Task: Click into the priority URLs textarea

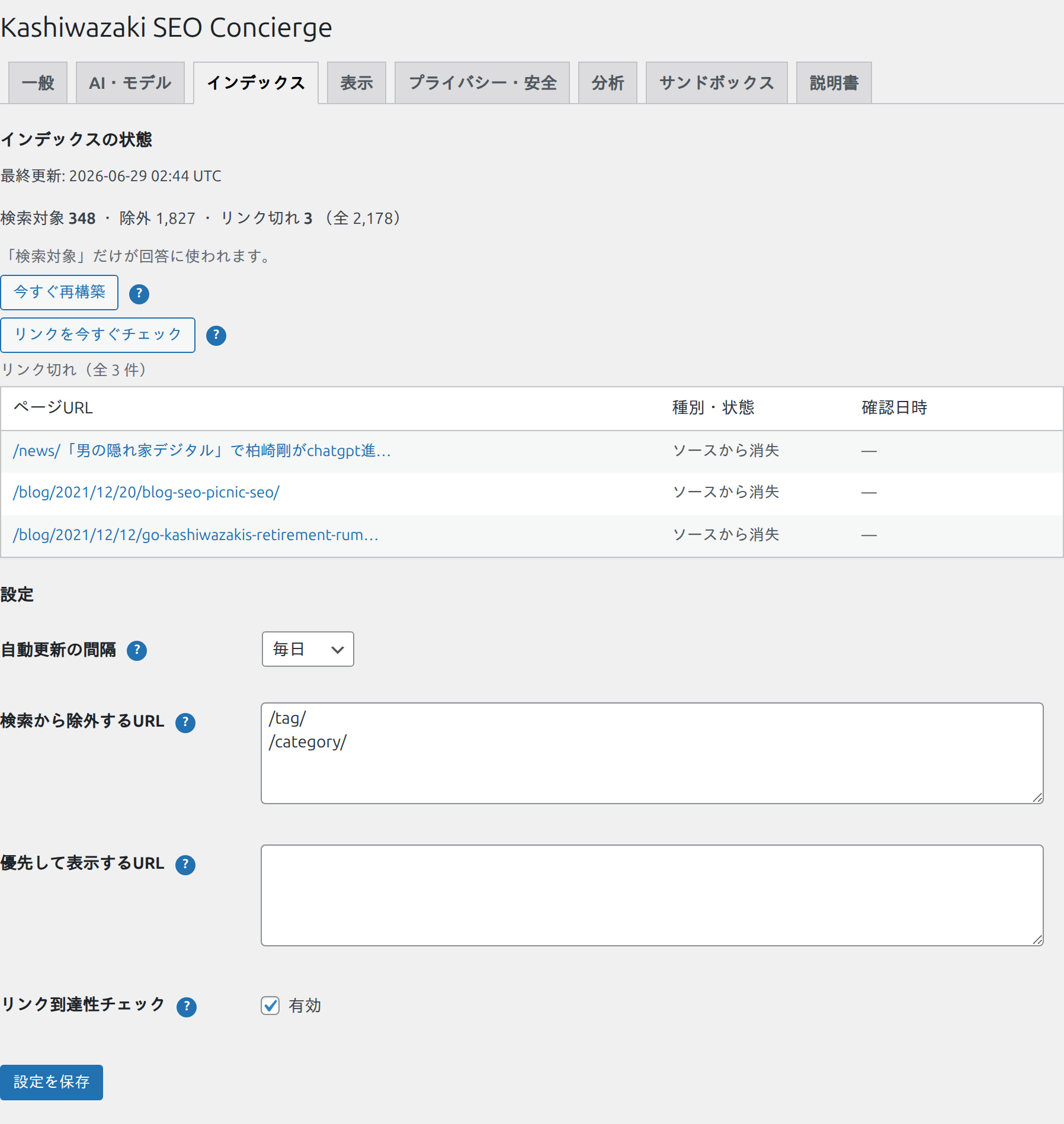Action: [652, 895]
